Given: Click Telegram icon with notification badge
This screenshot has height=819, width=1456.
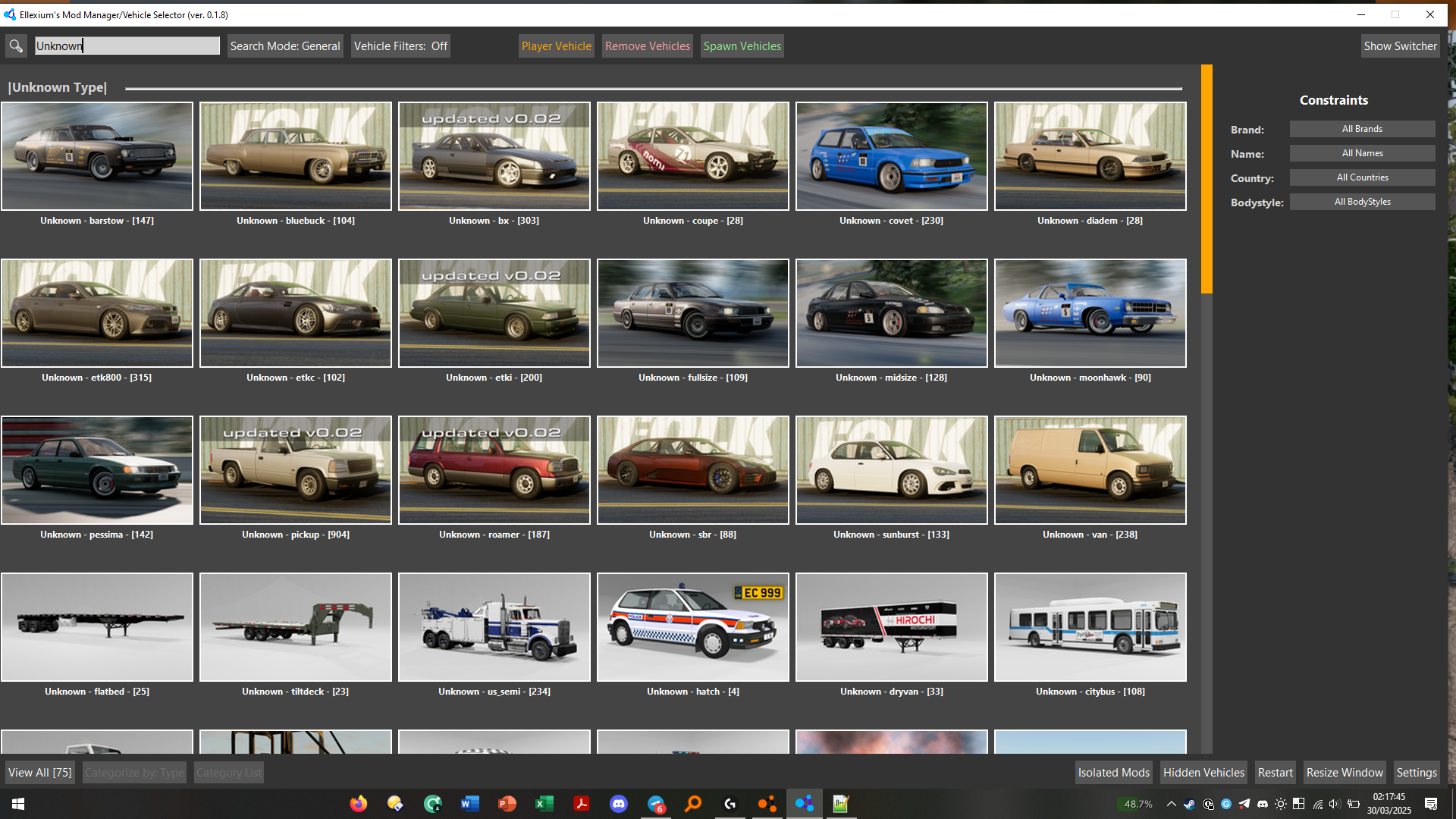Looking at the screenshot, I should 656,804.
